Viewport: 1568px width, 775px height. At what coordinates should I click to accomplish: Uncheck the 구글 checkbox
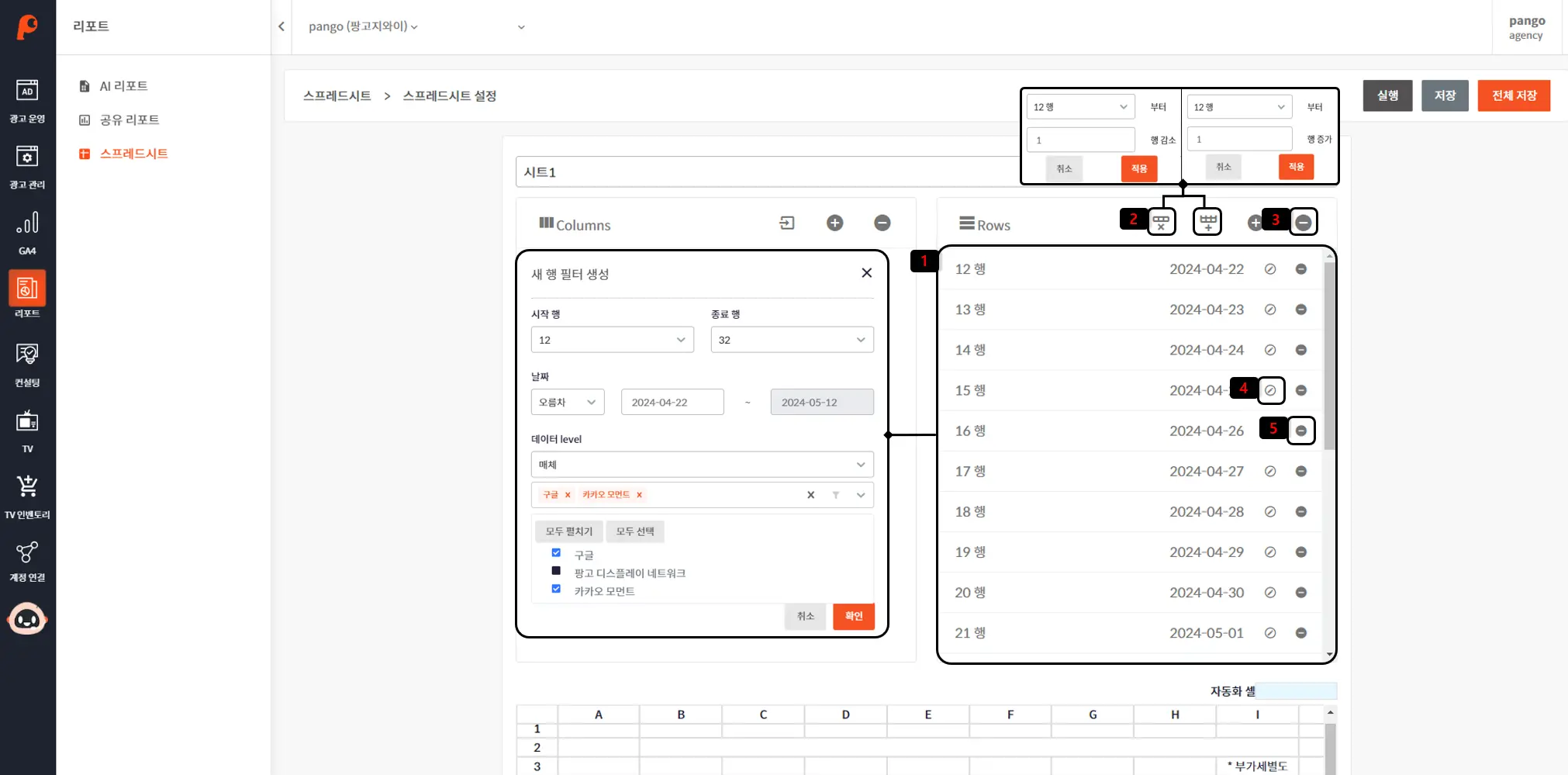556,553
